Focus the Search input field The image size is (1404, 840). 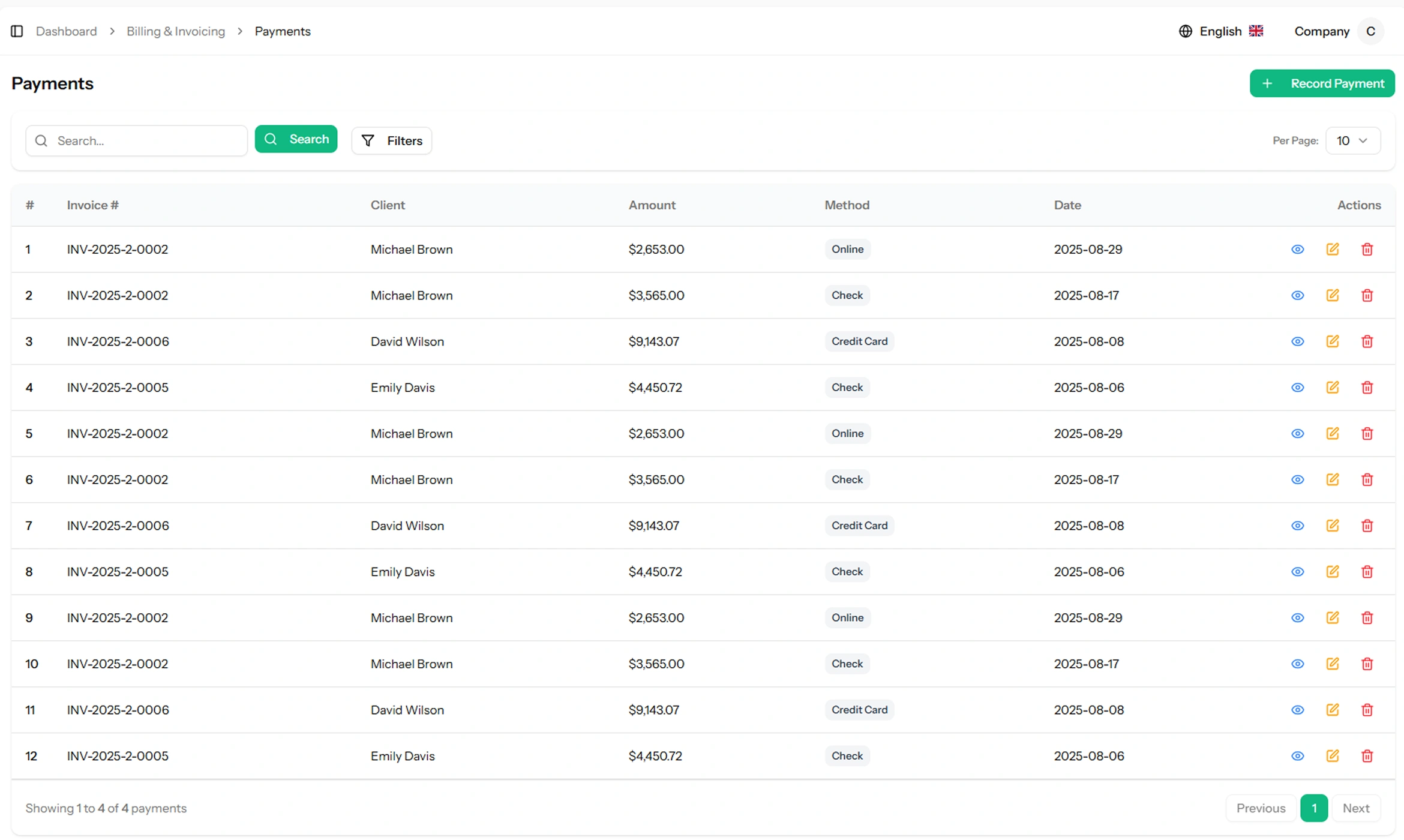point(144,140)
